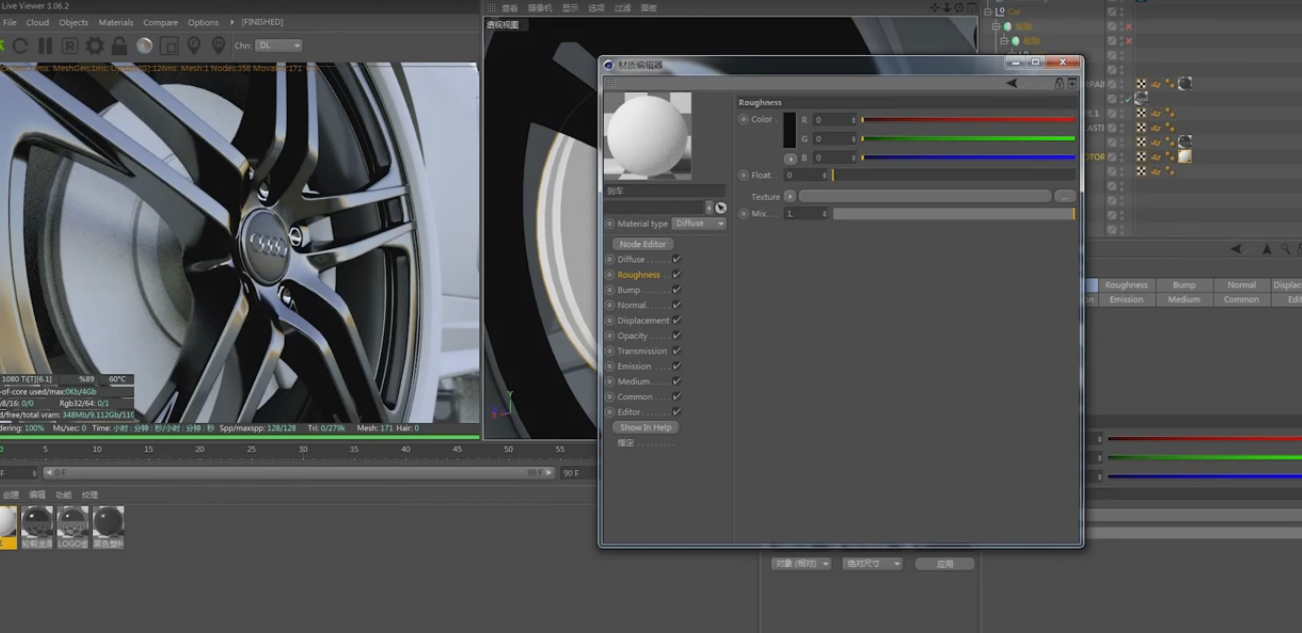Viewport: 1302px width, 633px height.
Task: Open the Chn channel dropdown showing DL
Action: 279,45
